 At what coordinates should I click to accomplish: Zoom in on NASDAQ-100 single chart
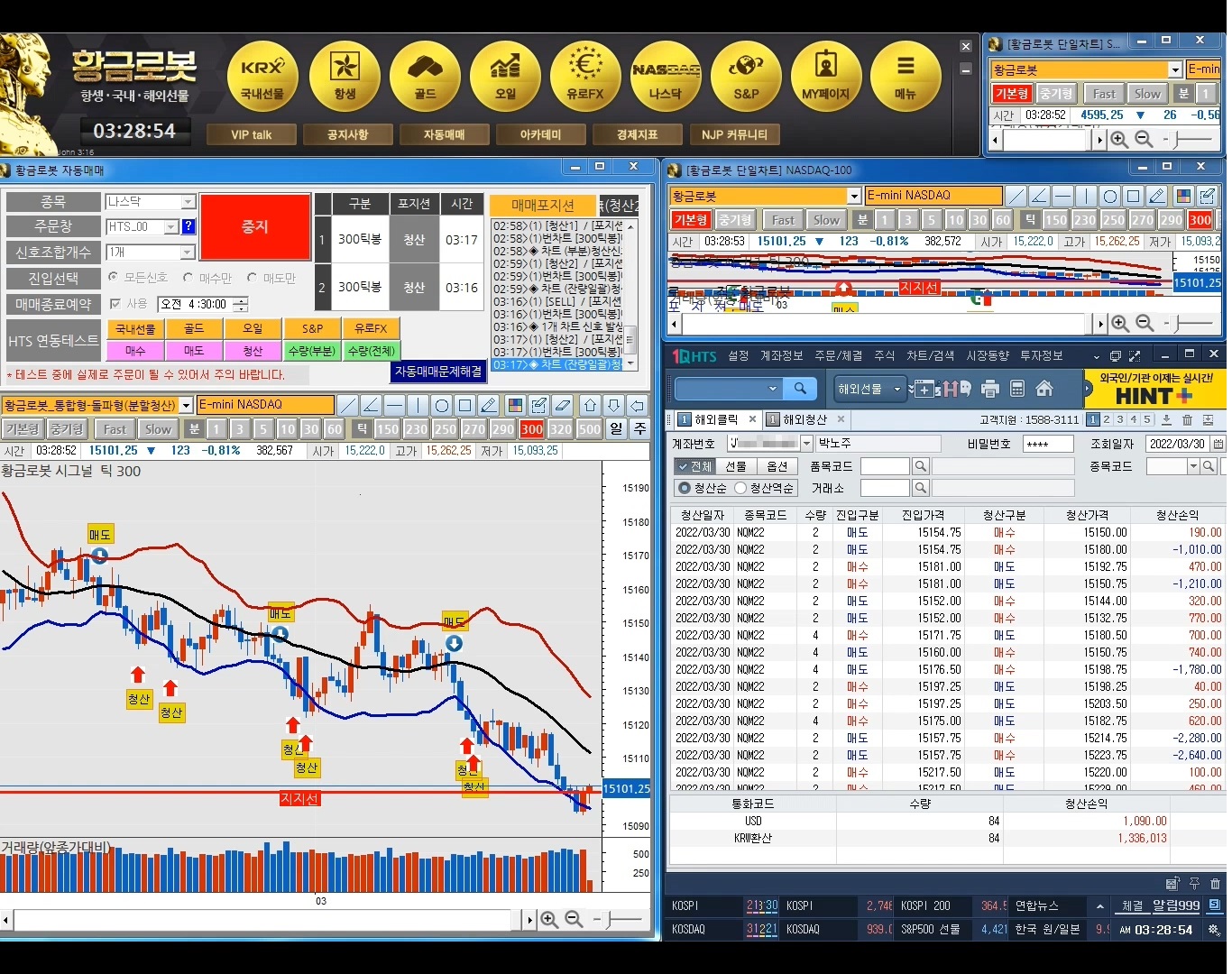tap(1119, 323)
